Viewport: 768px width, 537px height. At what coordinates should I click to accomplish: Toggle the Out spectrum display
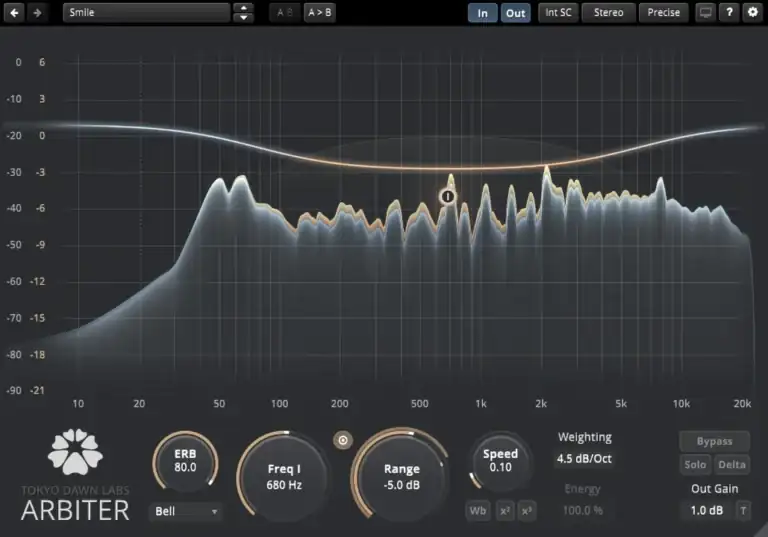(515, 13)
